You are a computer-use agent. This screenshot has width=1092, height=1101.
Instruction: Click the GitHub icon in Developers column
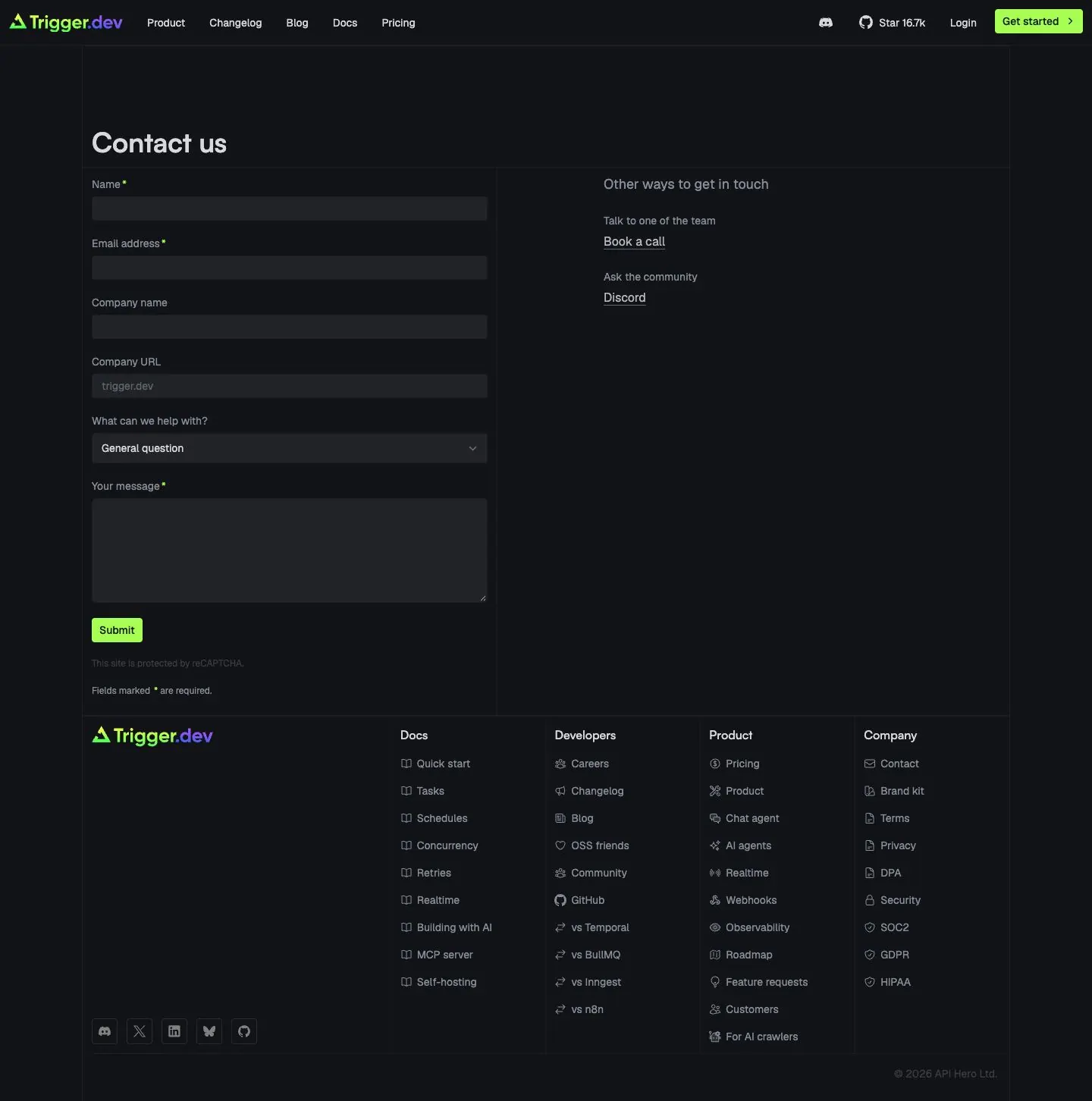pyautogui.click(x=560, y=900)
